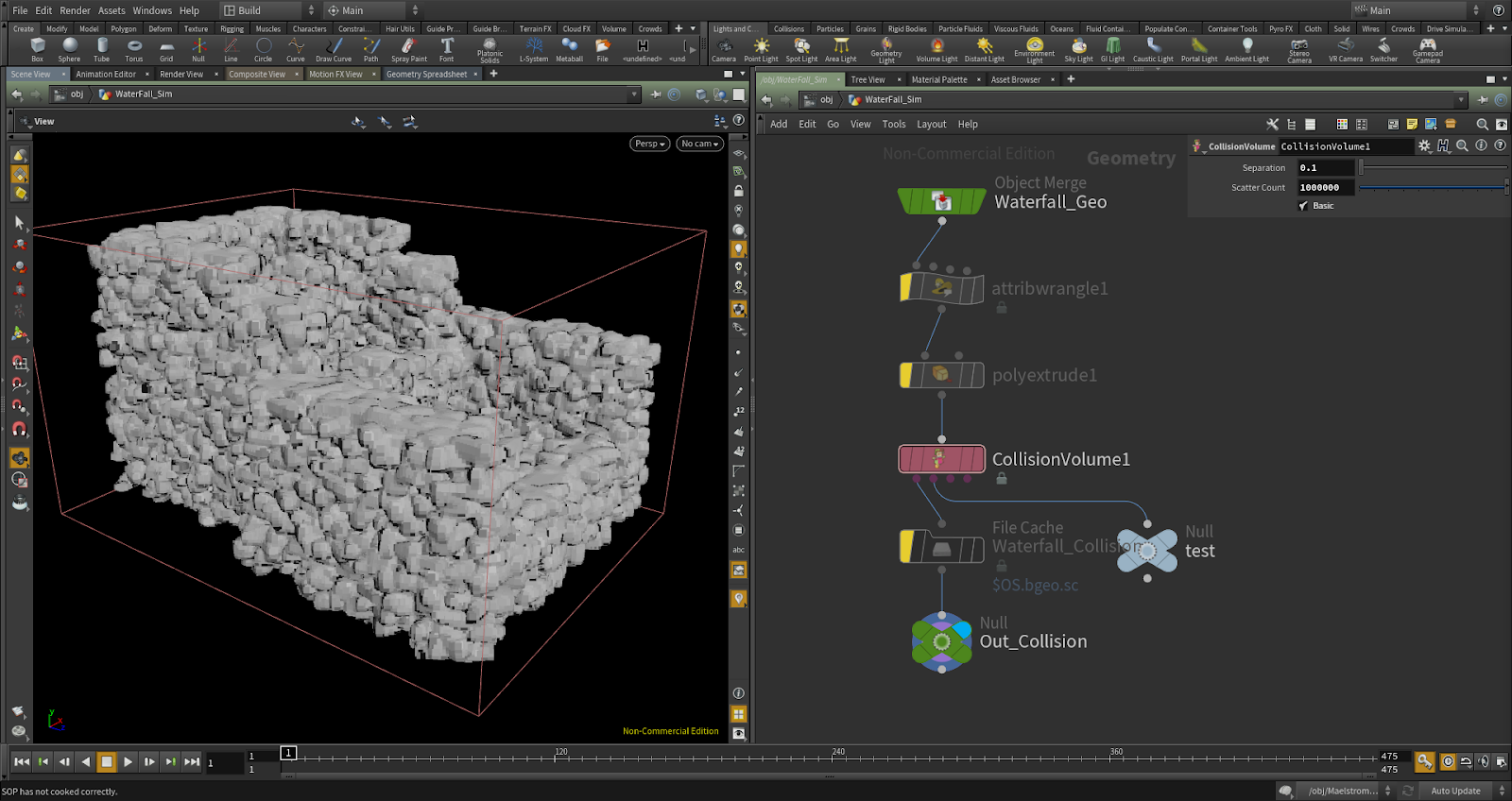
Task: Open the Render menu
Action: point(75,10)
